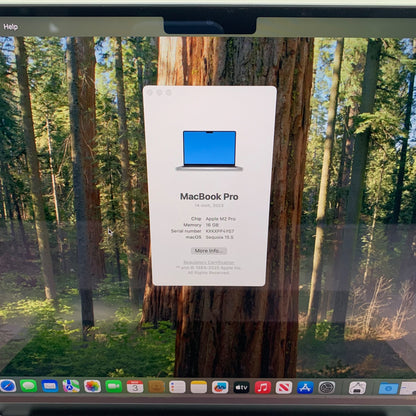The height and width of the screenshot is (416, 416).
Task: Open the brown Contacts icon in the Dock
Action: click(156, 387)
